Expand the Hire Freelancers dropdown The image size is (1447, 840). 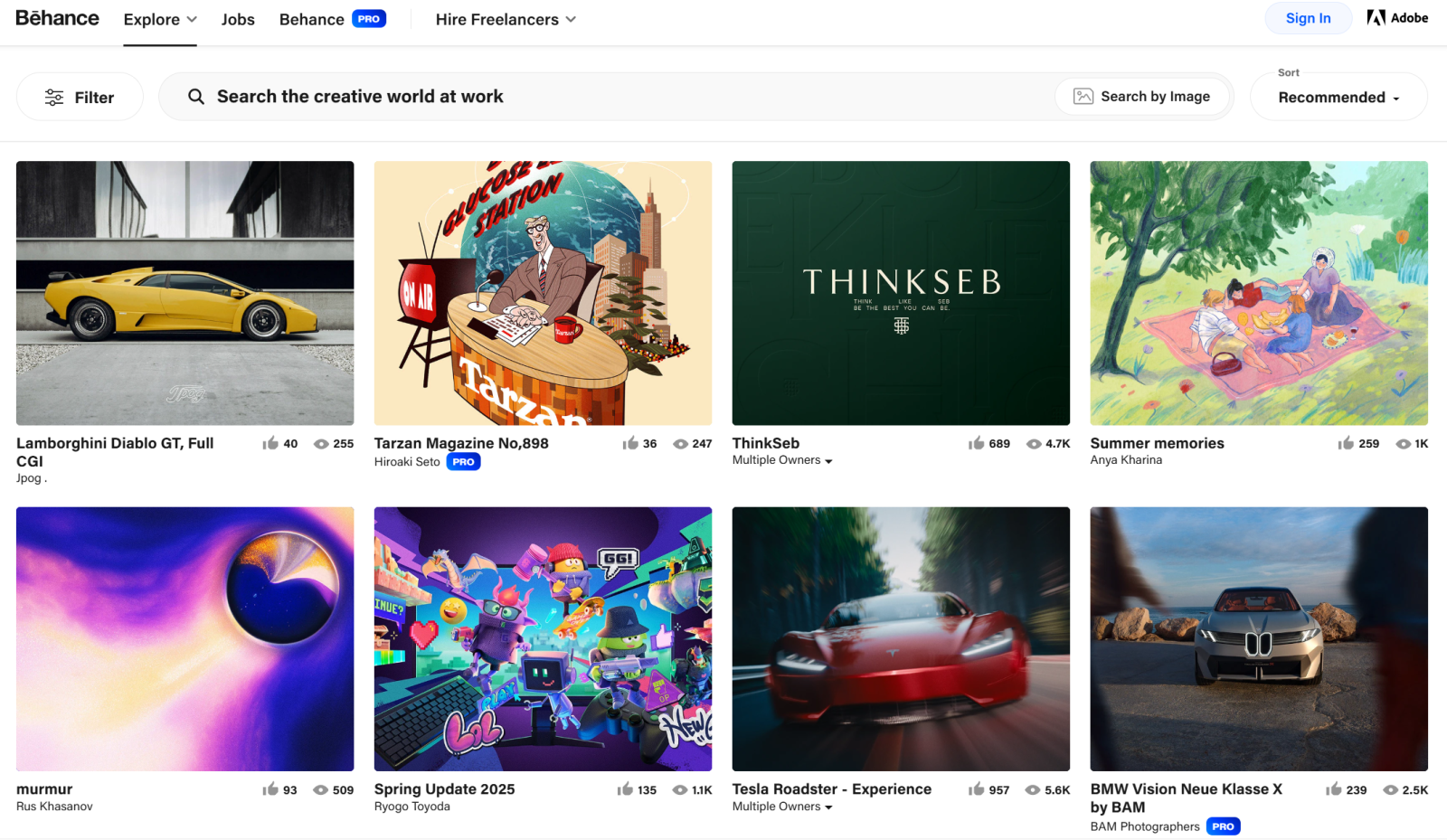click(x=506, y=19)
